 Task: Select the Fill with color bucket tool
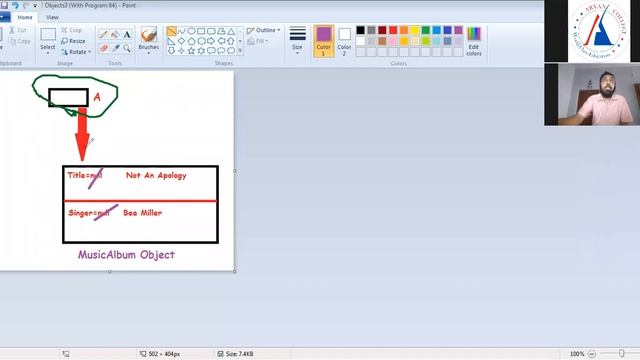(x=115, y=35)
